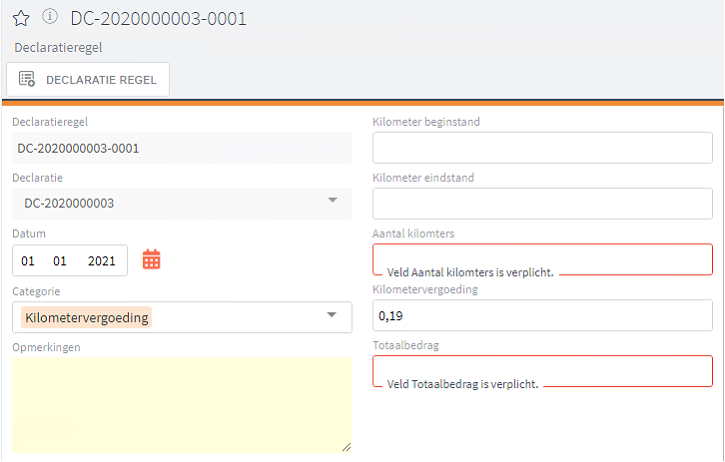
Task: Expand the Declaratie dropdown arrow
Action: (x=332, y=202)
